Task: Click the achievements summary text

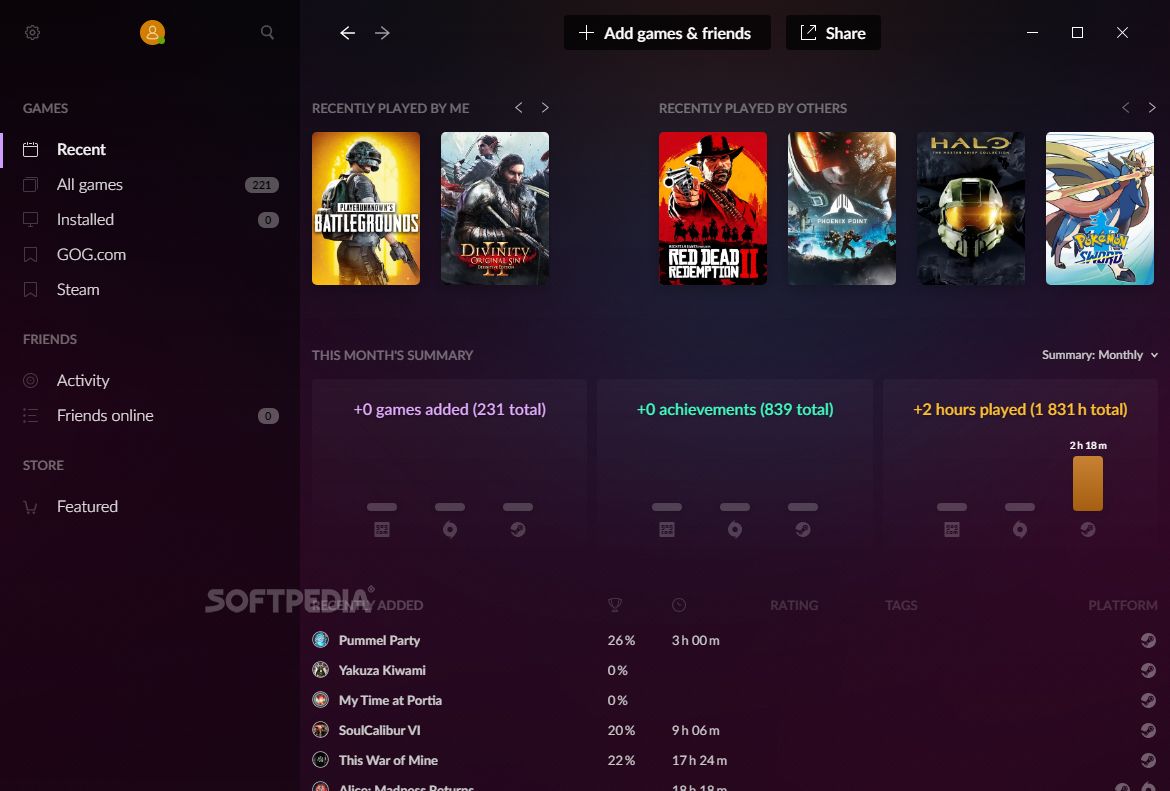Action: pyautogui.click(x=735, y=410)
